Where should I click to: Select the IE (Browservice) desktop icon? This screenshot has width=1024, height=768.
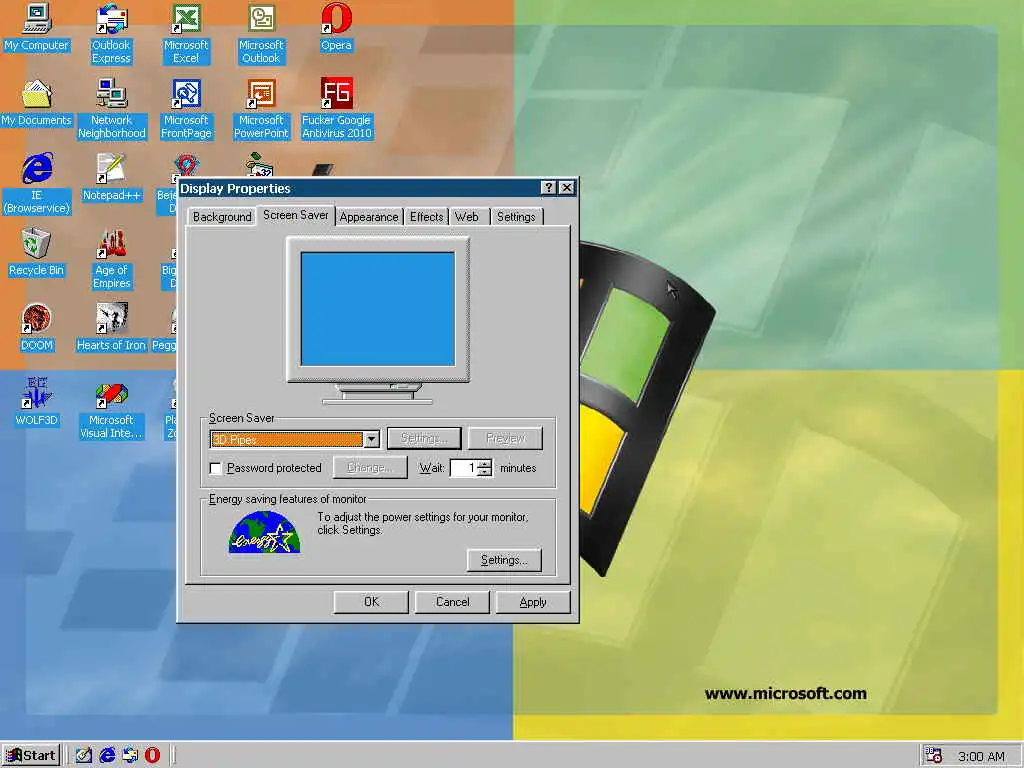coord(37,184)
